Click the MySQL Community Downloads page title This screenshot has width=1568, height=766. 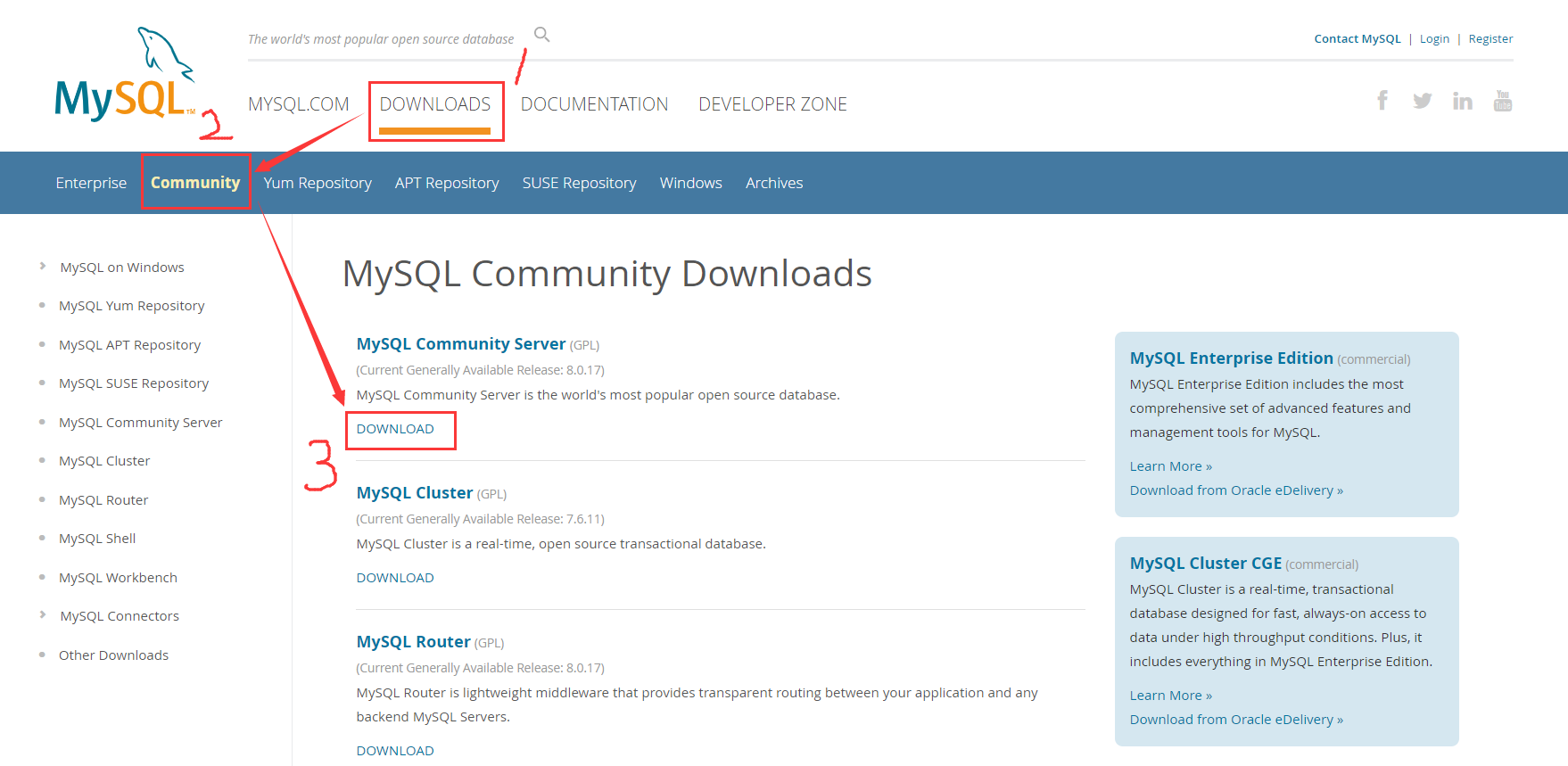coord(607,274)
